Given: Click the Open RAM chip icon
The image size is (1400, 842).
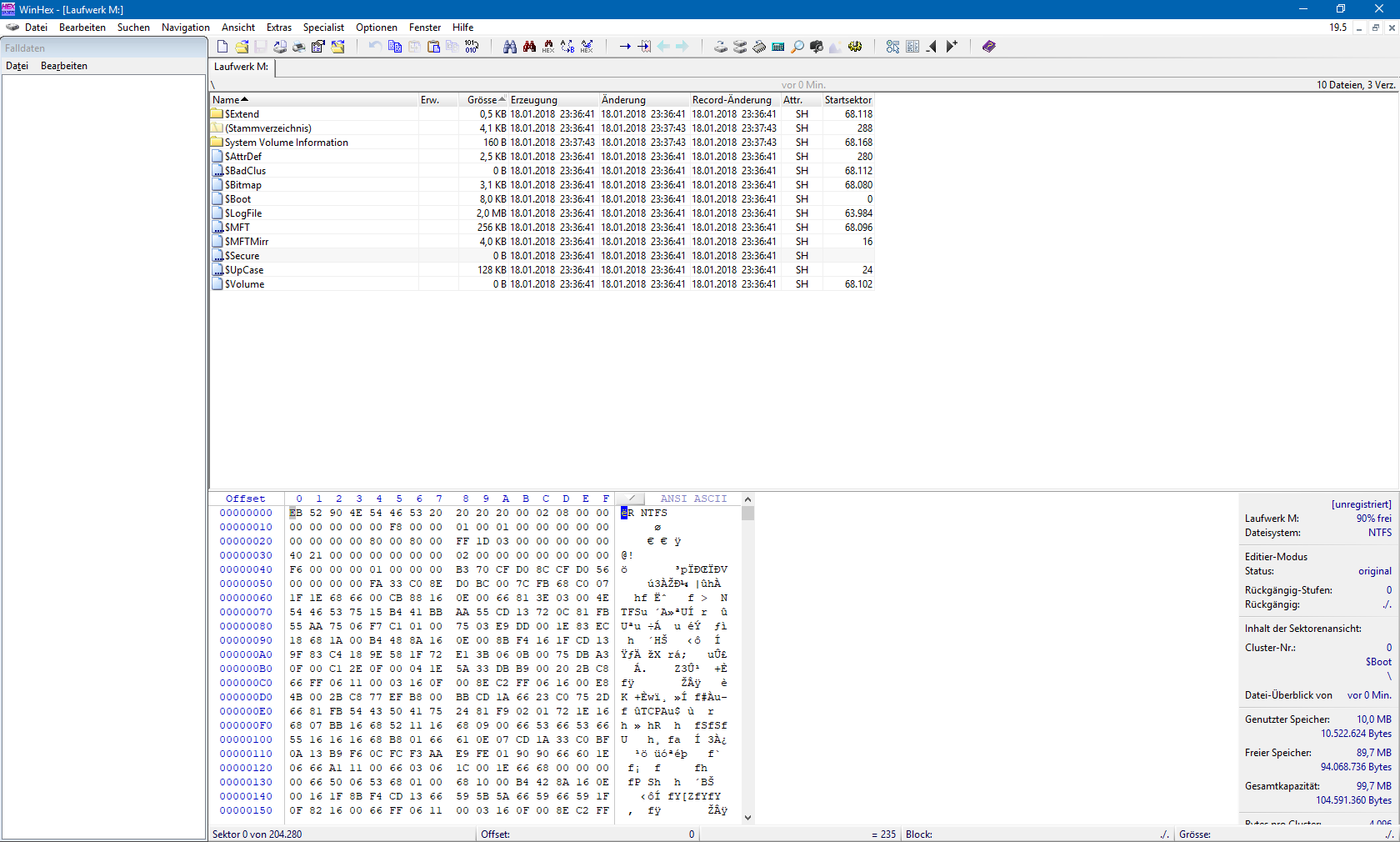Looking at the screenshot, I should [x=759, y=47].
